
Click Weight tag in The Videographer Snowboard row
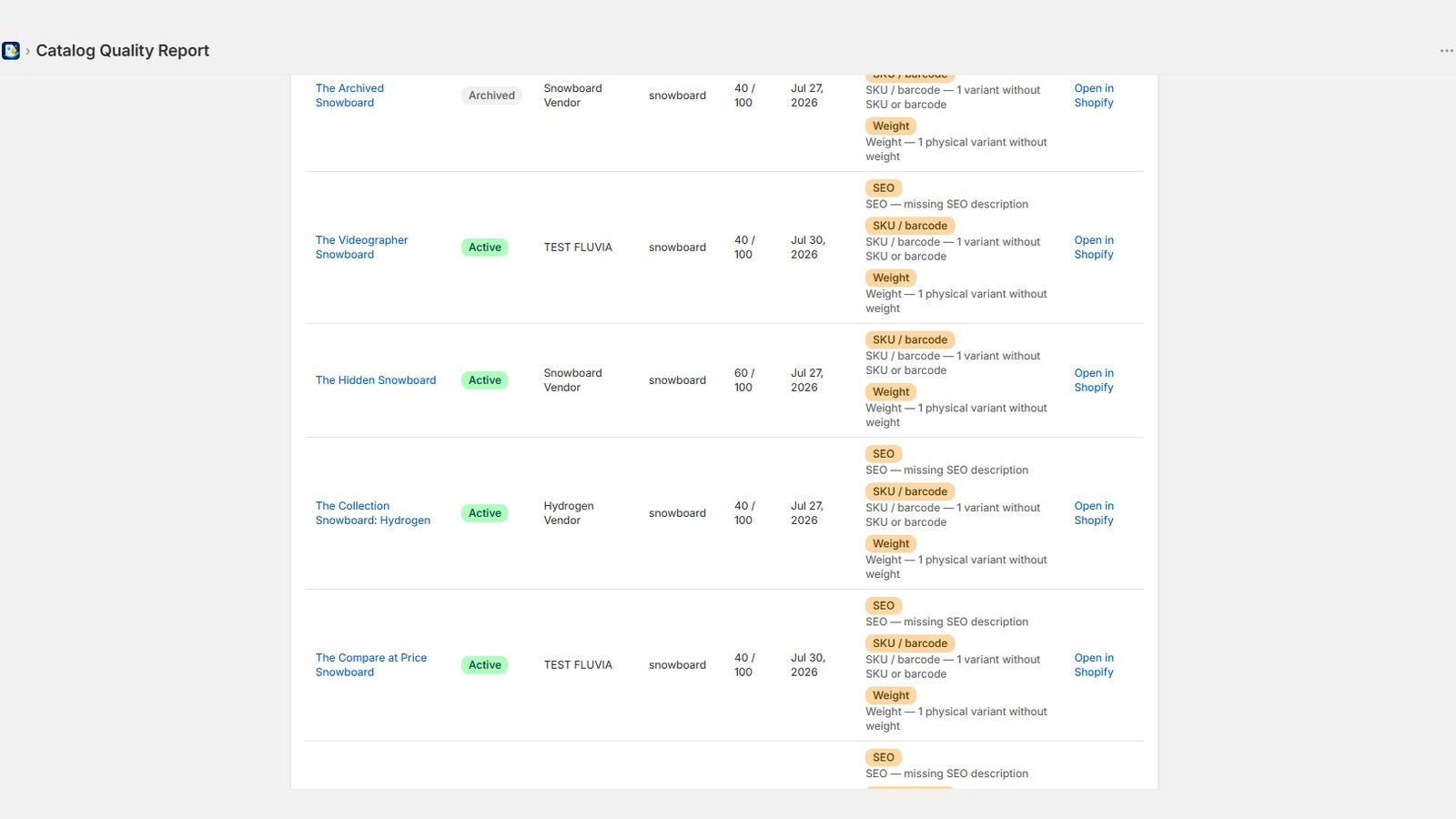[891, 278]
